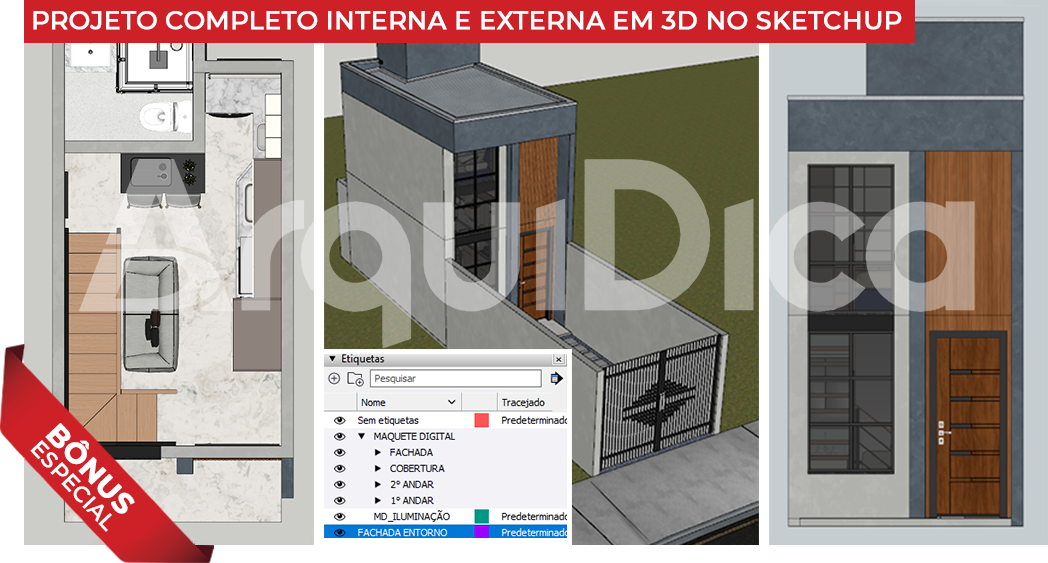Hide the Sem etiquetas tag

click(340, 421)
